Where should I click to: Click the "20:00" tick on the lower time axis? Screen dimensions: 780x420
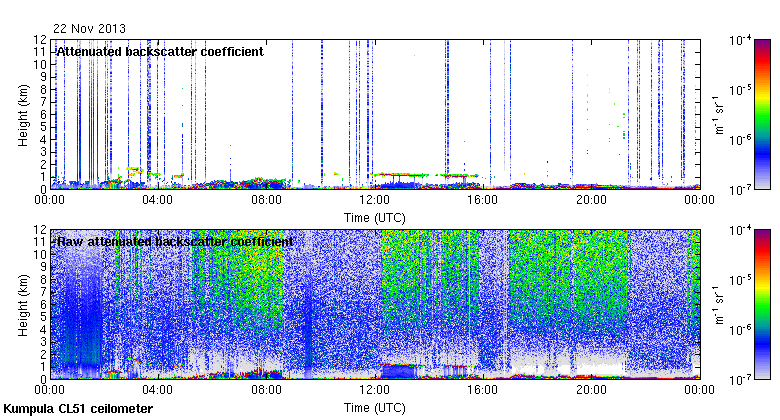[x=591, y=390]
